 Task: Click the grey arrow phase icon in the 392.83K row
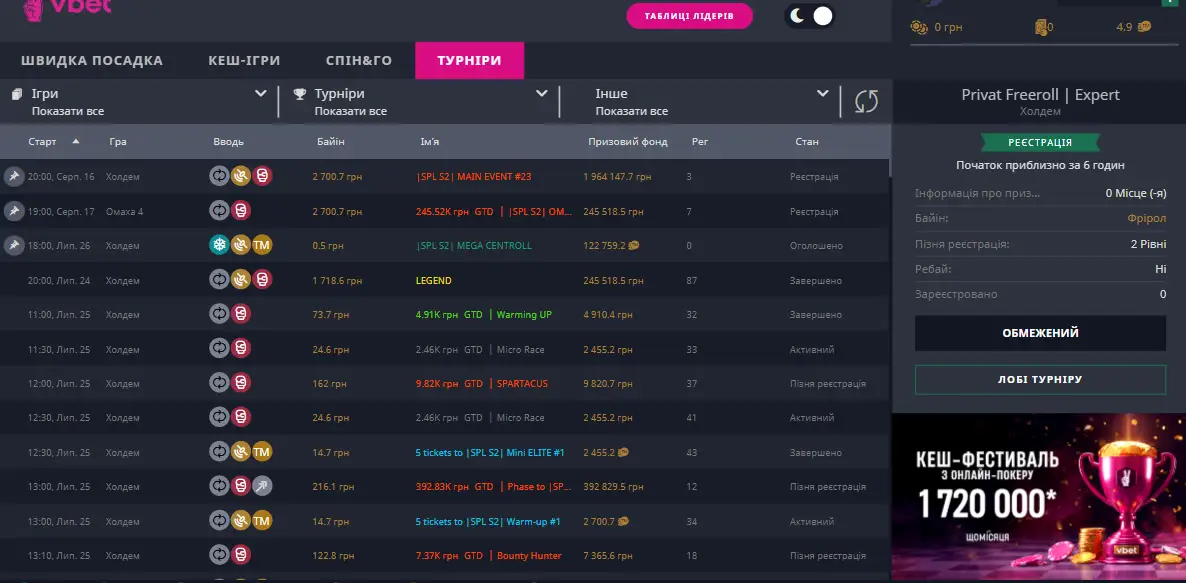pyautogui.click(x=262, y=485)
